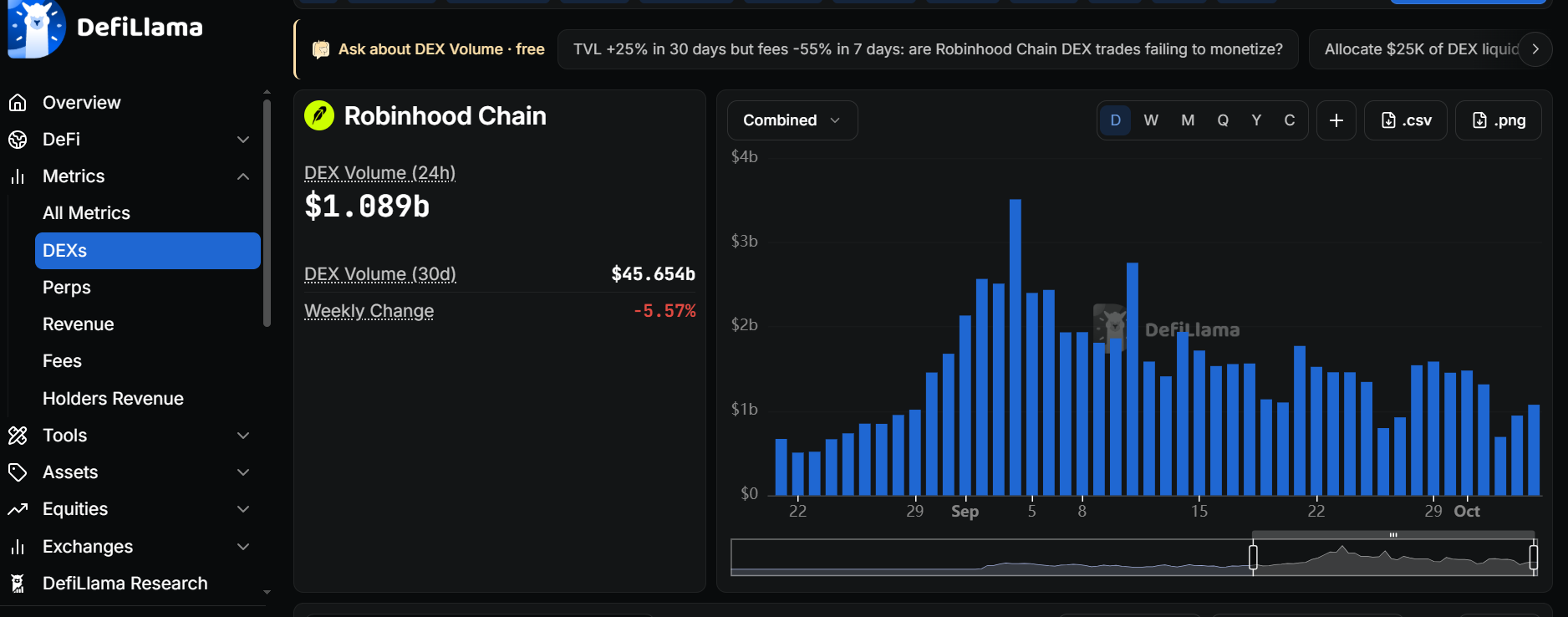Switch chart to Quarterly (Q) interval
The image size is (1568, 617).
click(x=1223, y=120)
